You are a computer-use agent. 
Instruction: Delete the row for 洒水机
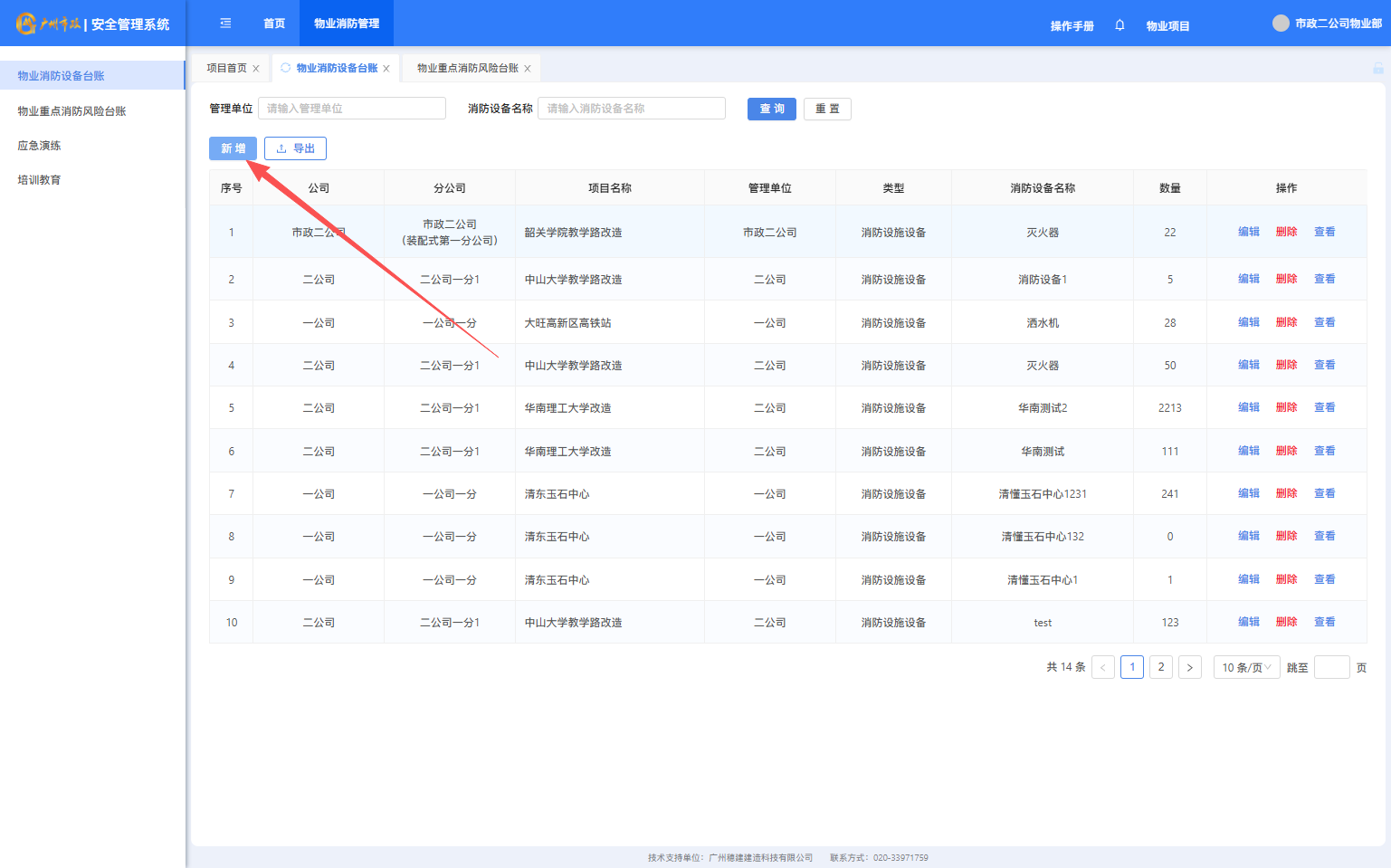(1286, 322)
